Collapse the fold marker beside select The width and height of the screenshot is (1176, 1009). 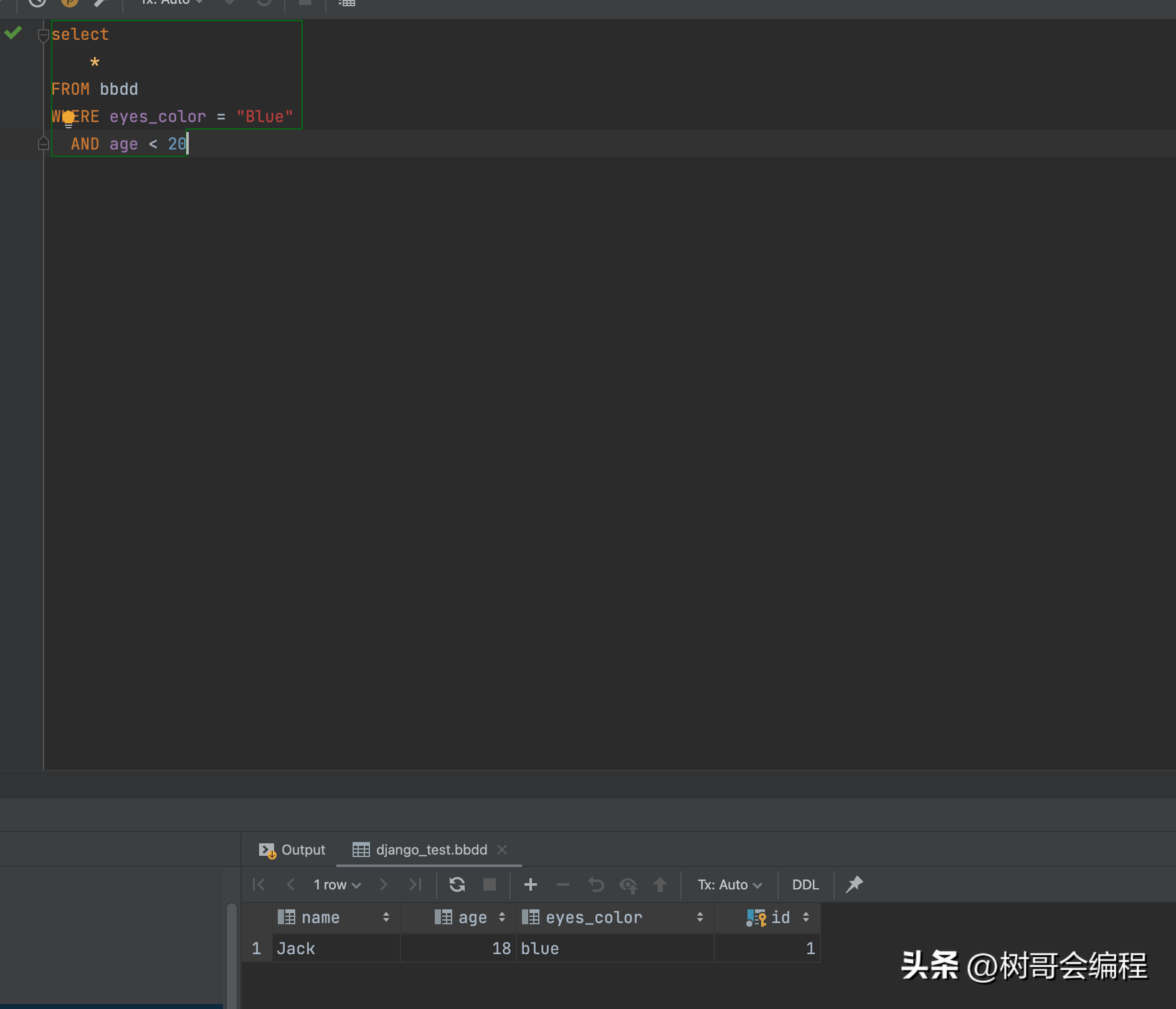click(43, 35)
